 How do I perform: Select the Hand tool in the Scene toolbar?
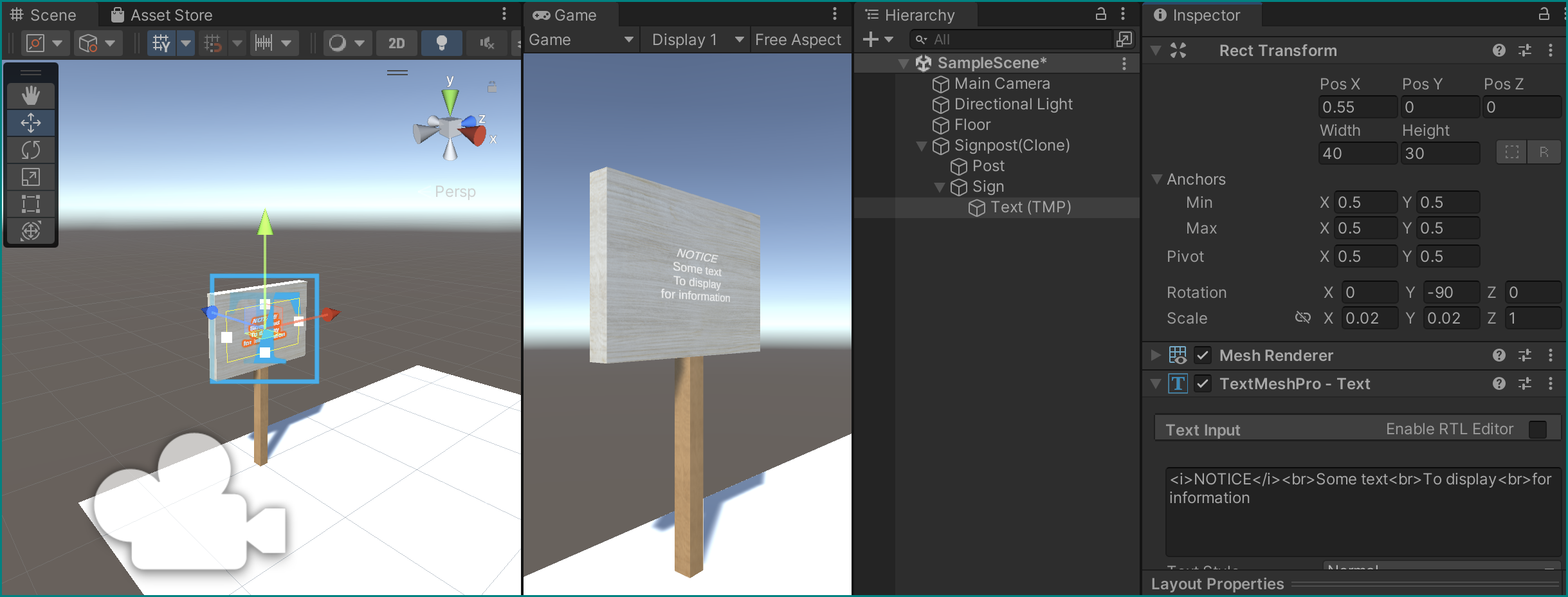pyautogui.click(x=30, y=95)
